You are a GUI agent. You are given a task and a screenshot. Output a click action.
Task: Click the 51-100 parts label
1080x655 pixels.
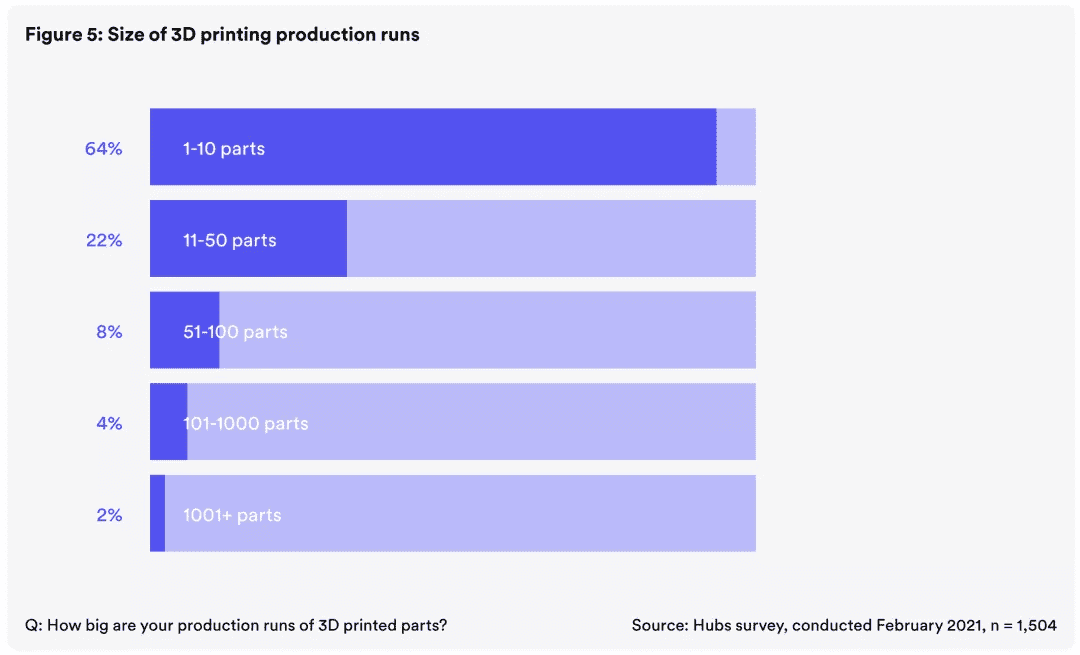(235, 332)
